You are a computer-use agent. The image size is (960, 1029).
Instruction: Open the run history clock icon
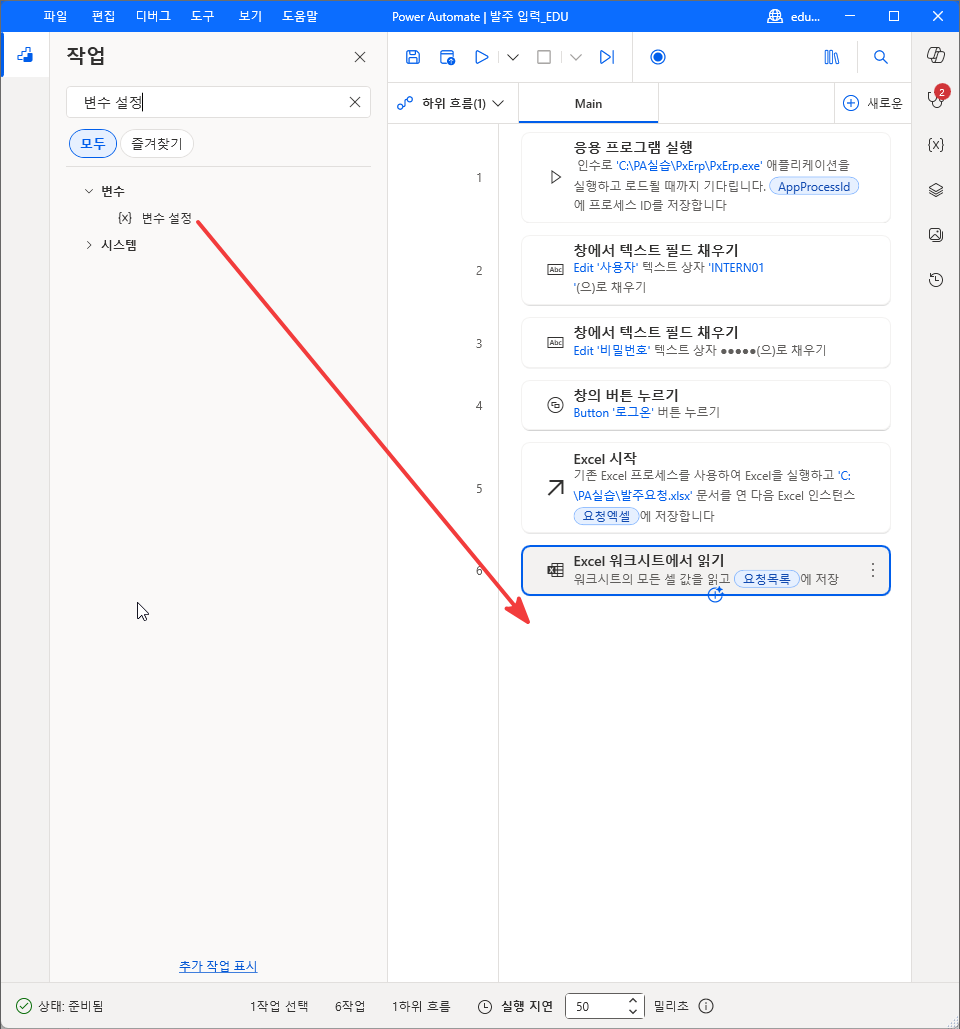(936, 280)
